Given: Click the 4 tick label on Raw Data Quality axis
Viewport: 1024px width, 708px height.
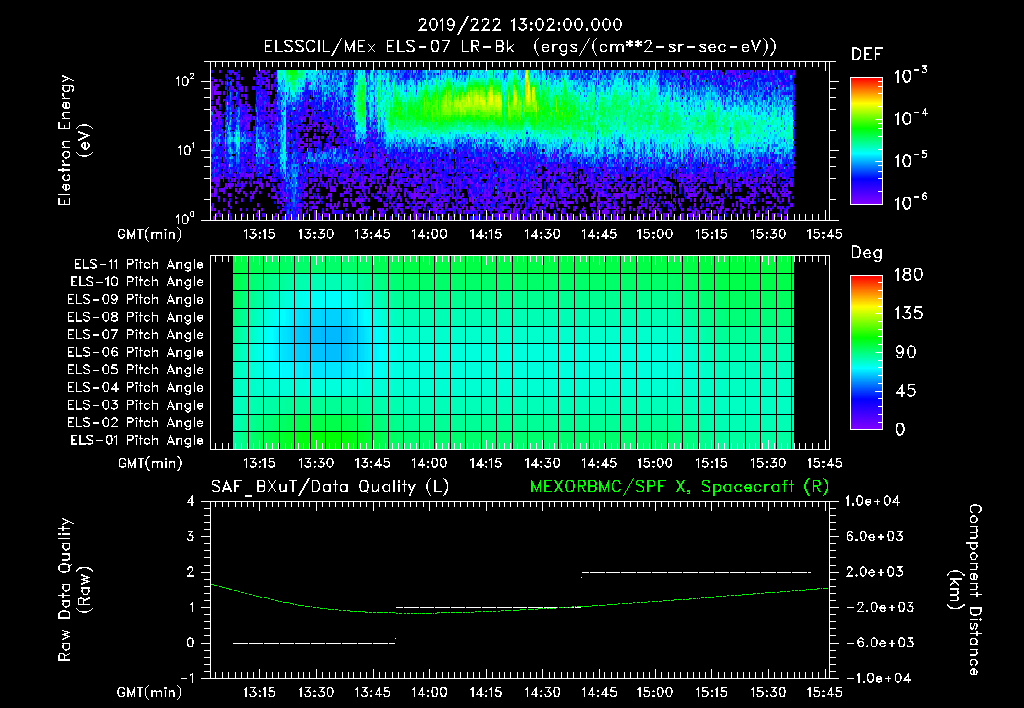Looking at the screenshot, I should 190,502.
